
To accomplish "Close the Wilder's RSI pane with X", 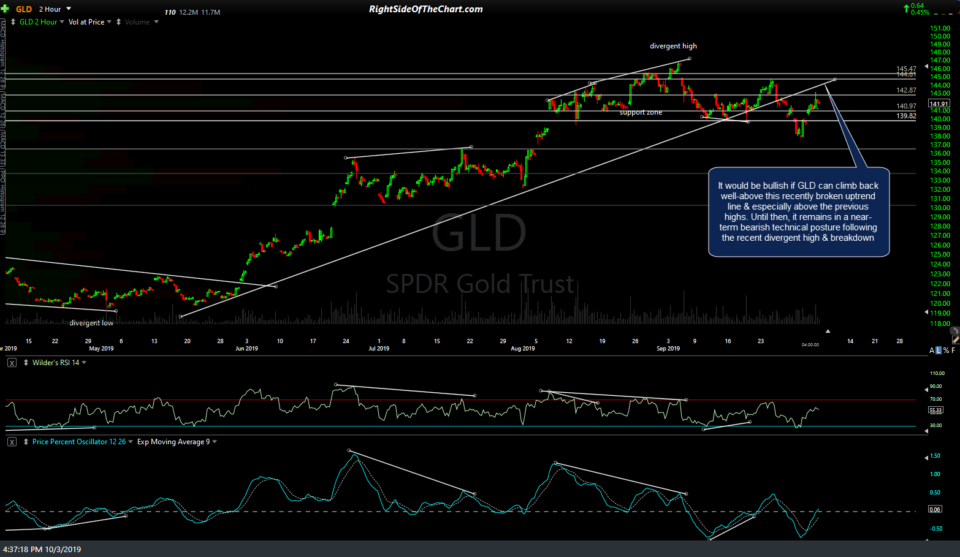I will (12, 363).
